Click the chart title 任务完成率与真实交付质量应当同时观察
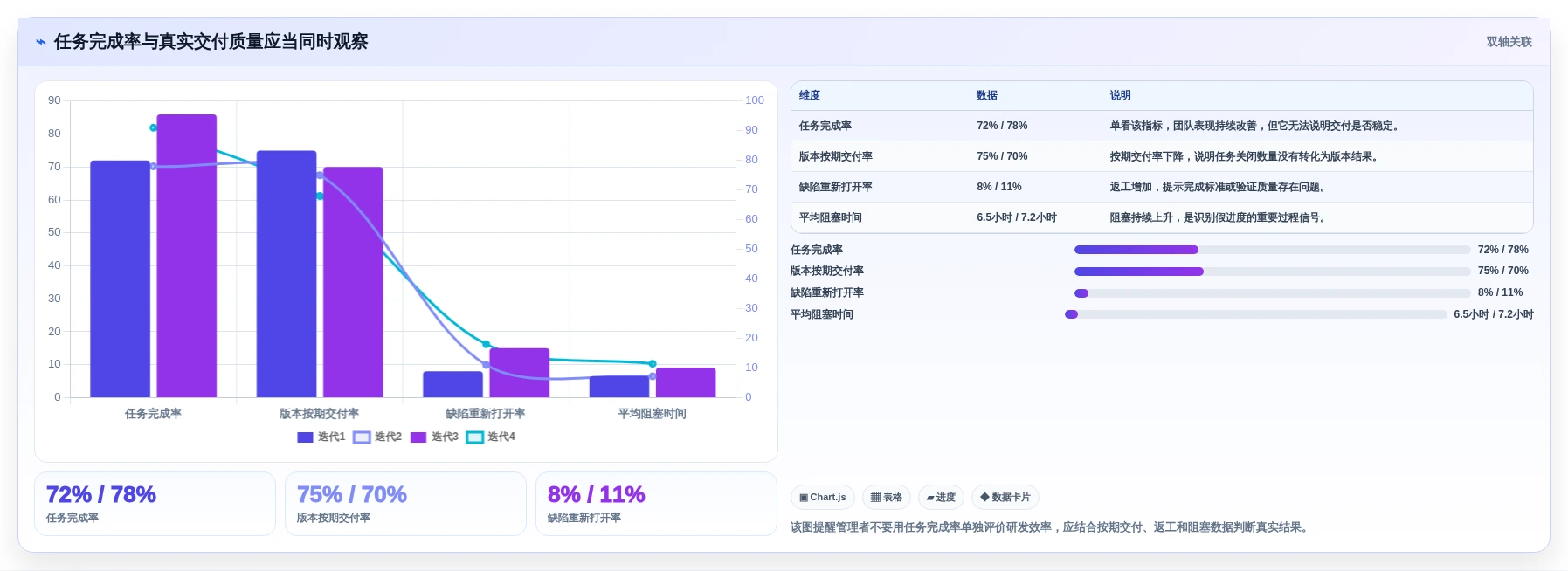 pos(211,42)
